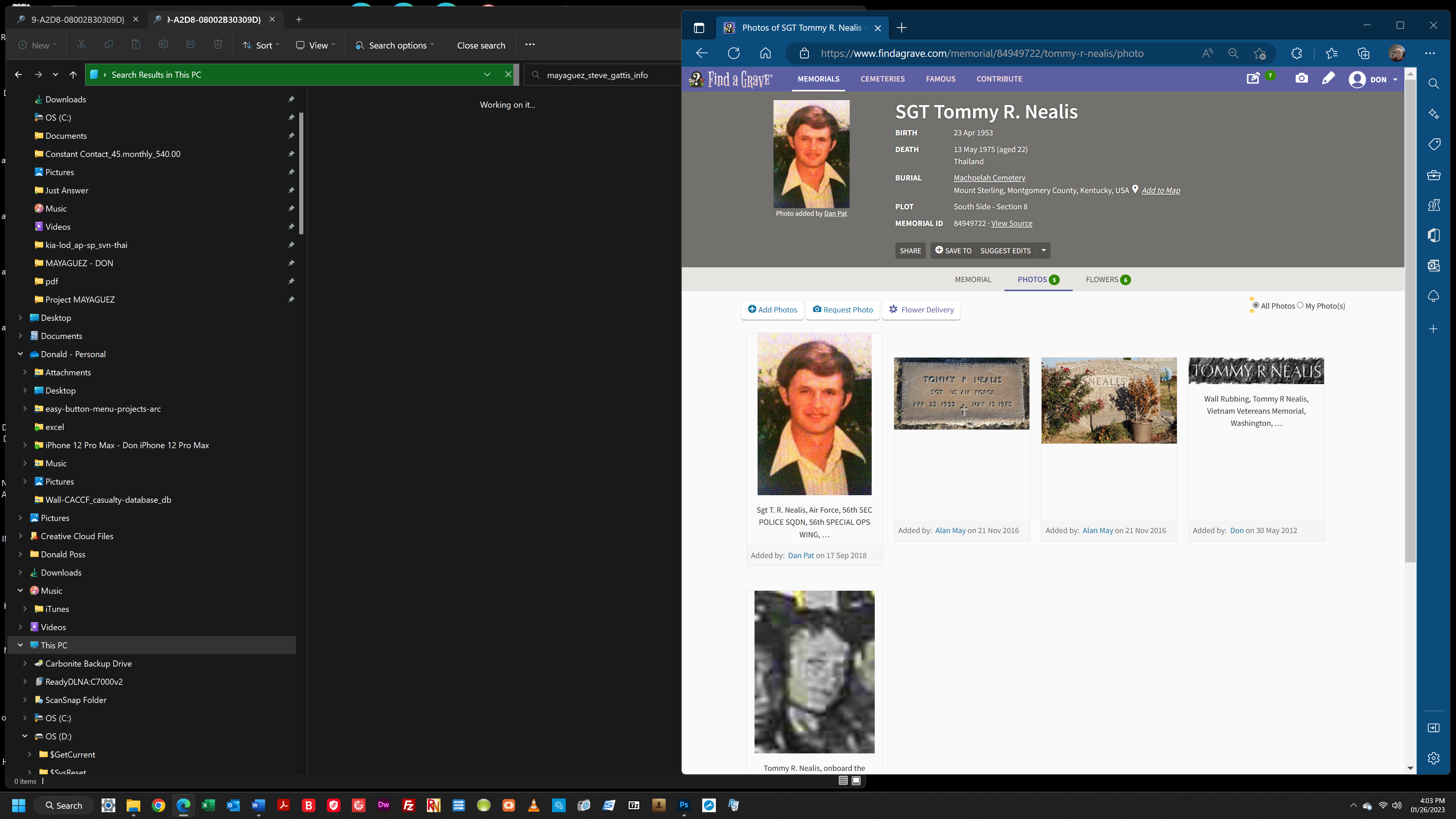Click View Source link
The height and width of the screenshot is (819, 1456).
click(x=1012, y=223)
